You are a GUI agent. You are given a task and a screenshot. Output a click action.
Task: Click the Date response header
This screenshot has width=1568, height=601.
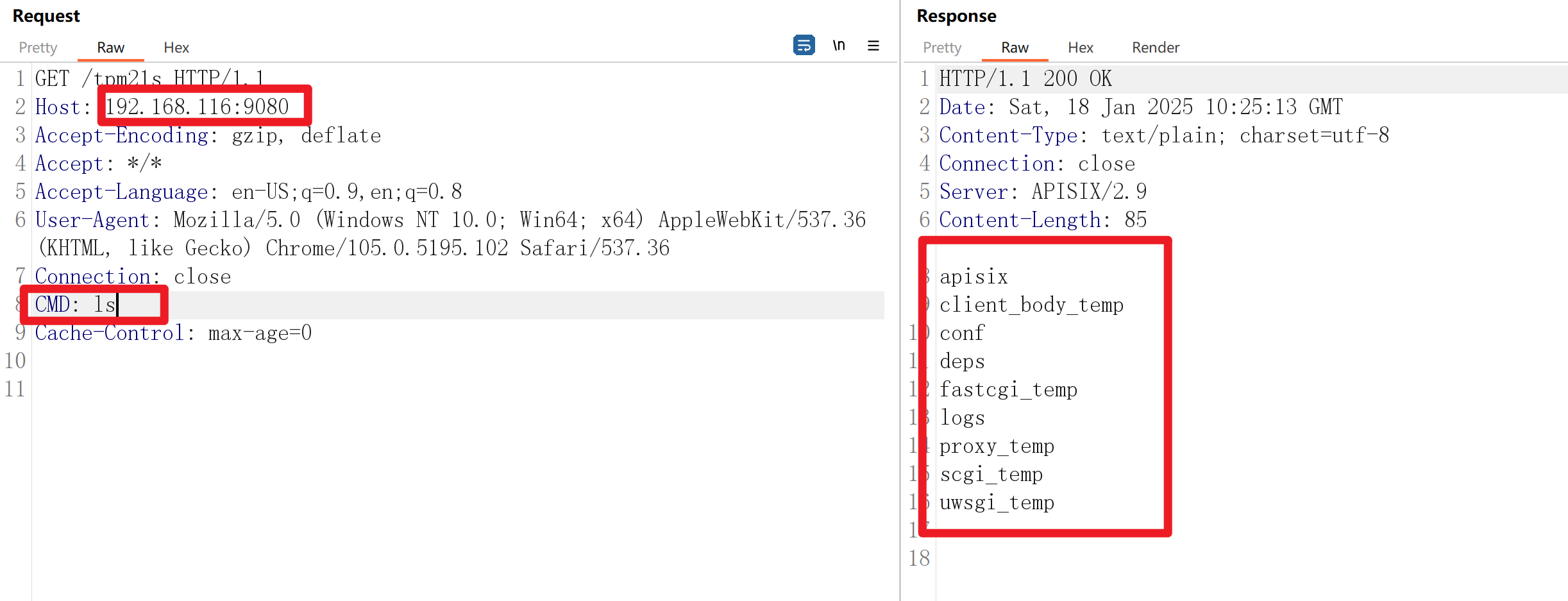[x=1141, y=106]
